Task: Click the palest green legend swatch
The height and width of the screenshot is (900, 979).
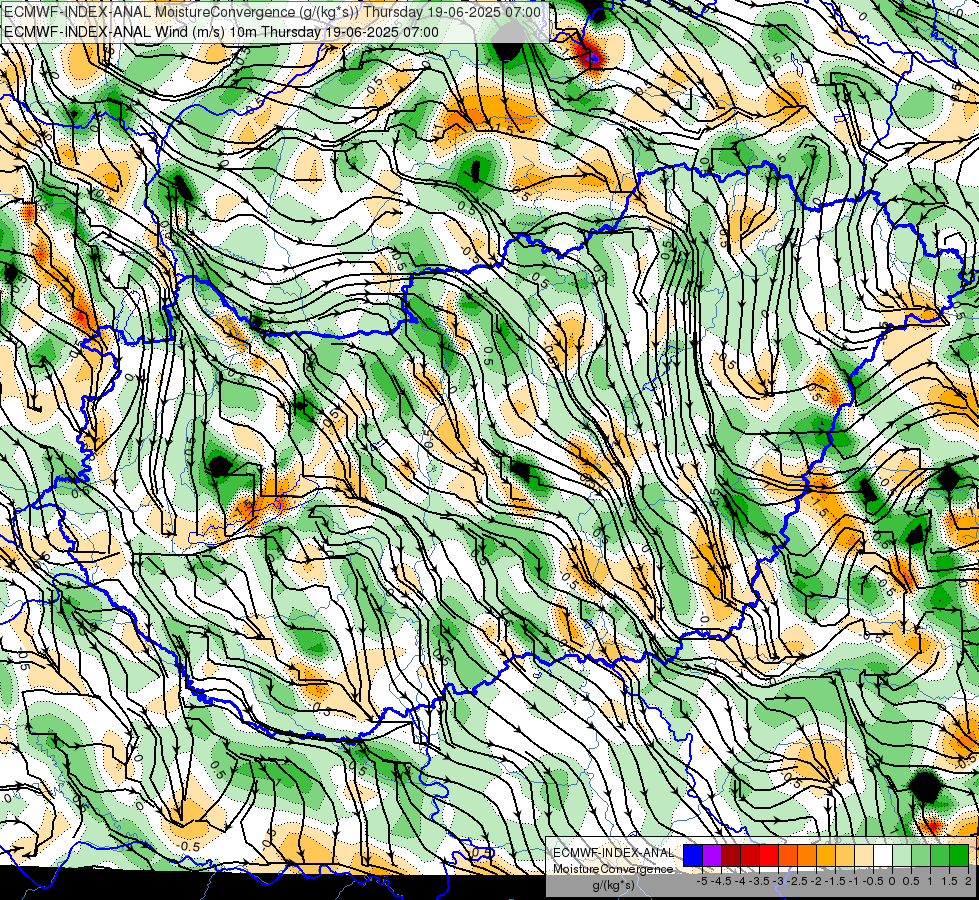Action: click(x=902, y=856)
